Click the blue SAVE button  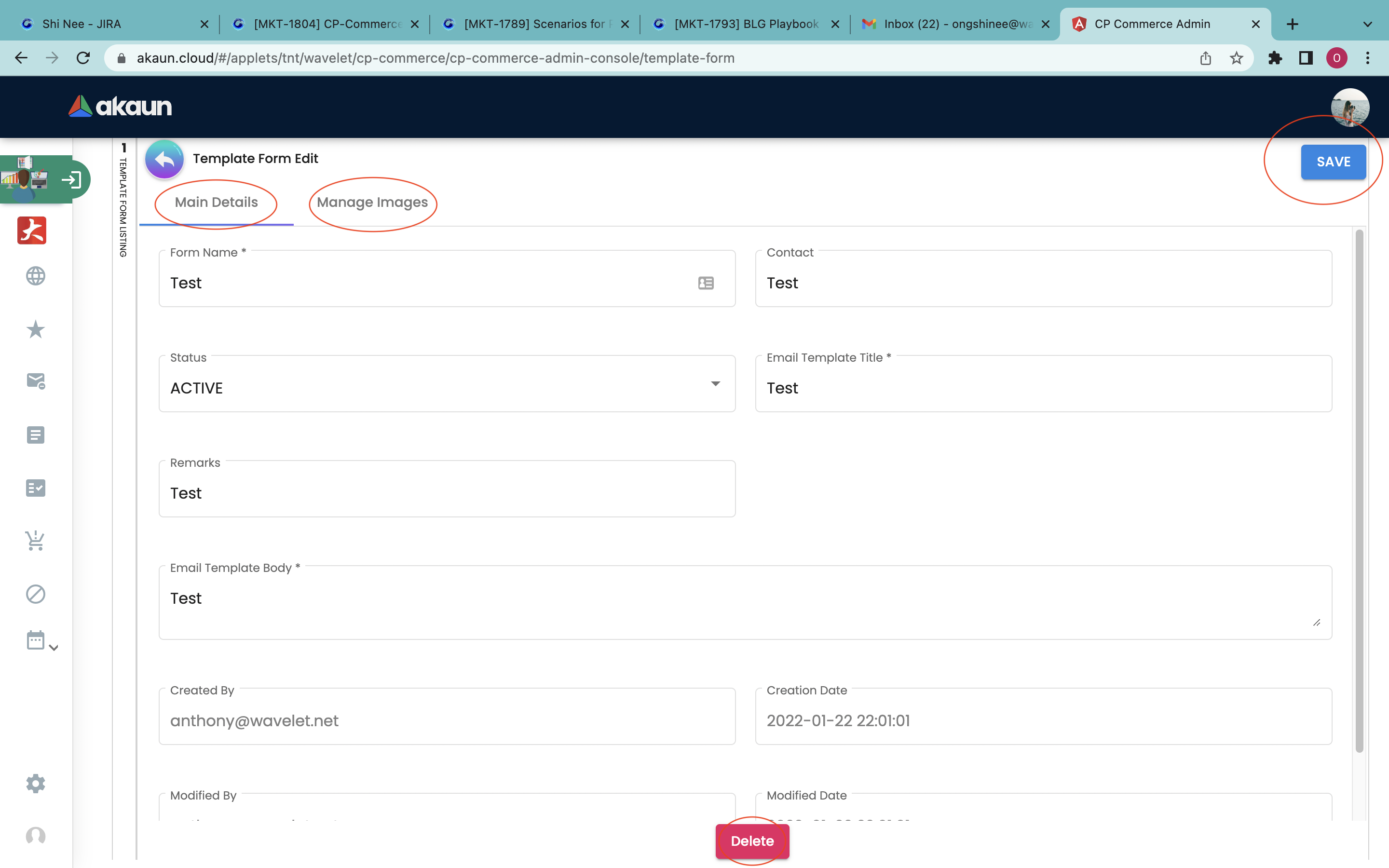click(x=1333, y=162)
